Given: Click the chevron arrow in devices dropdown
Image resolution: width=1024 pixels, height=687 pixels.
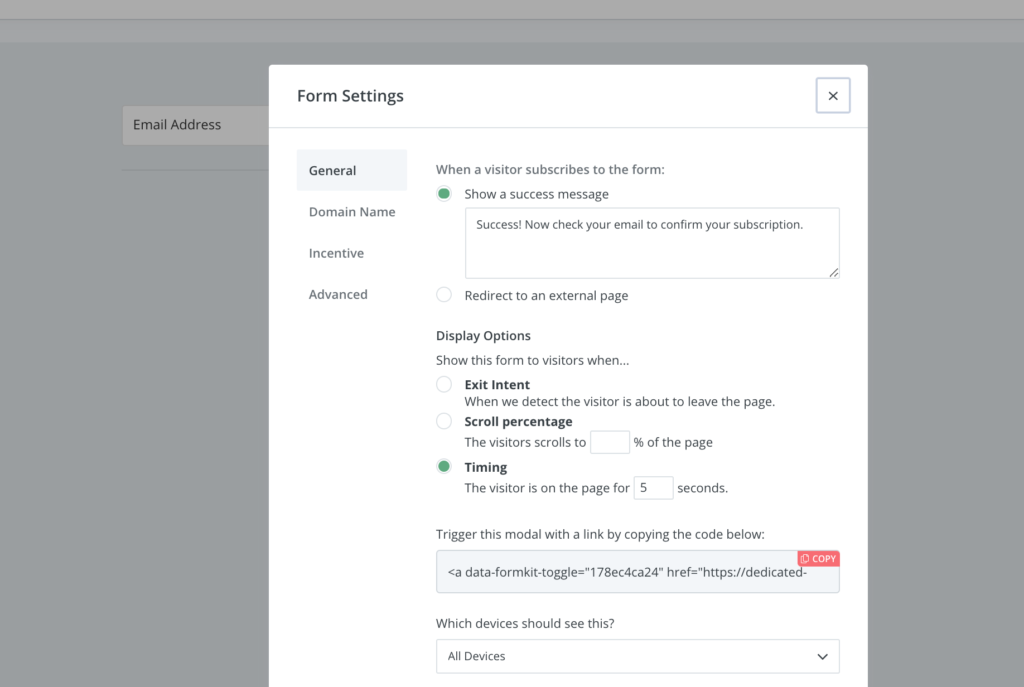Looking at the screenshot, I should pyautogui.click(x=822, y=657).
